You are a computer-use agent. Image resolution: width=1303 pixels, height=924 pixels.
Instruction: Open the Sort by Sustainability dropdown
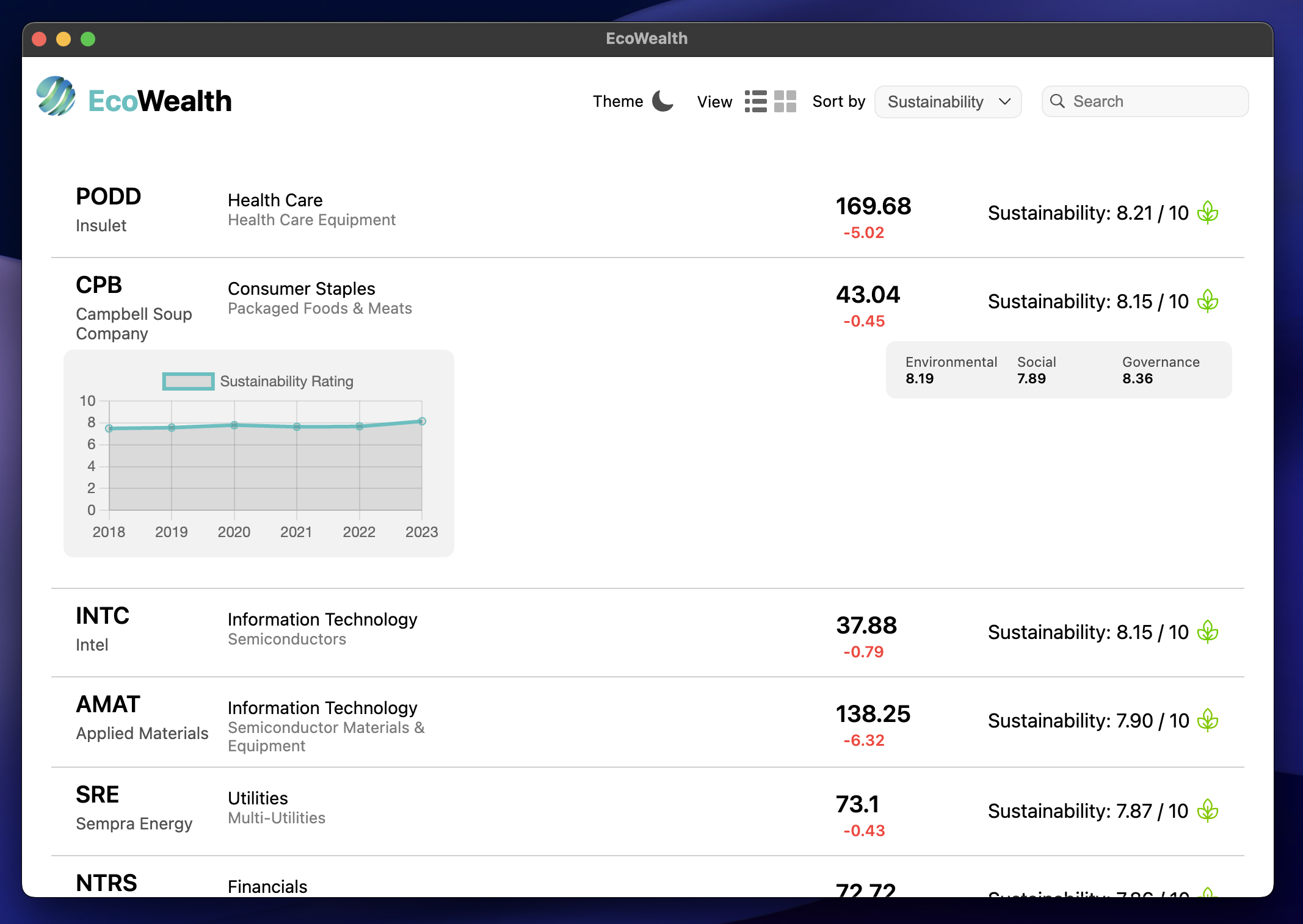coord(948,102)
